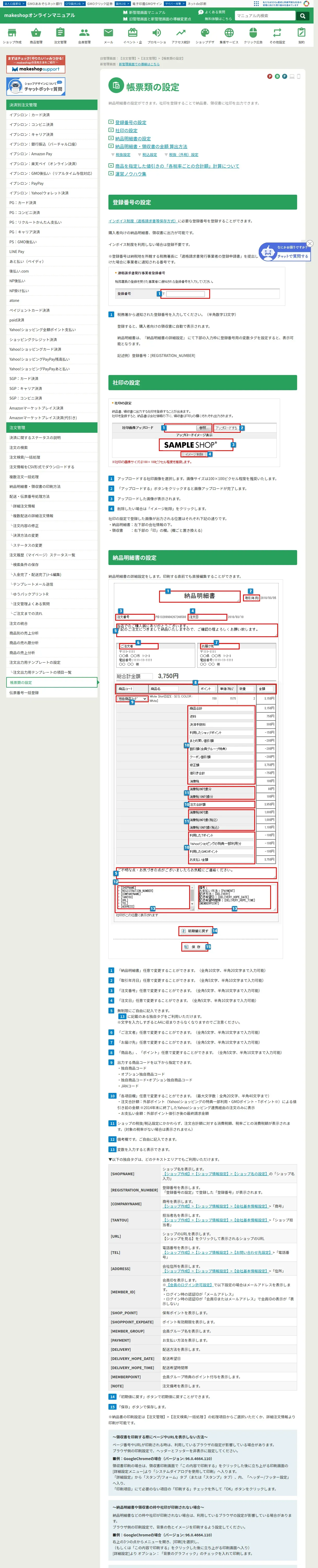
Task: Open the floating チャットで質問する chat widget
Action: [285, 251]
